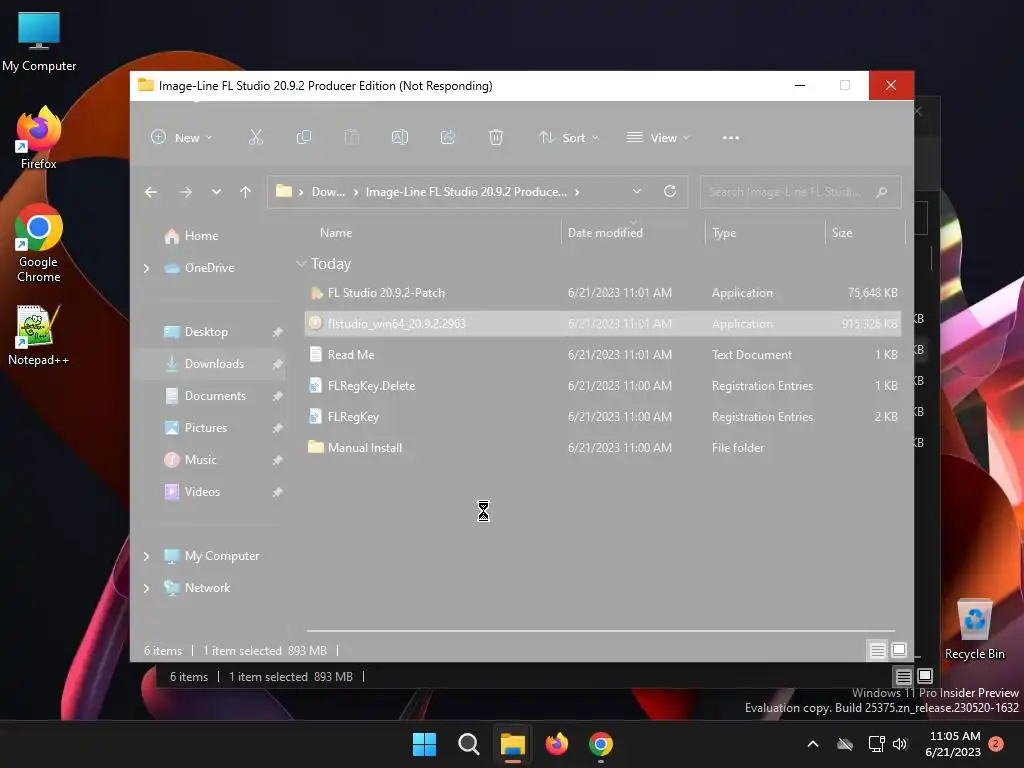1024x768 pixels.
Task: Open Notepad++ desktop shortcut
Action: (x=38, y=335)
